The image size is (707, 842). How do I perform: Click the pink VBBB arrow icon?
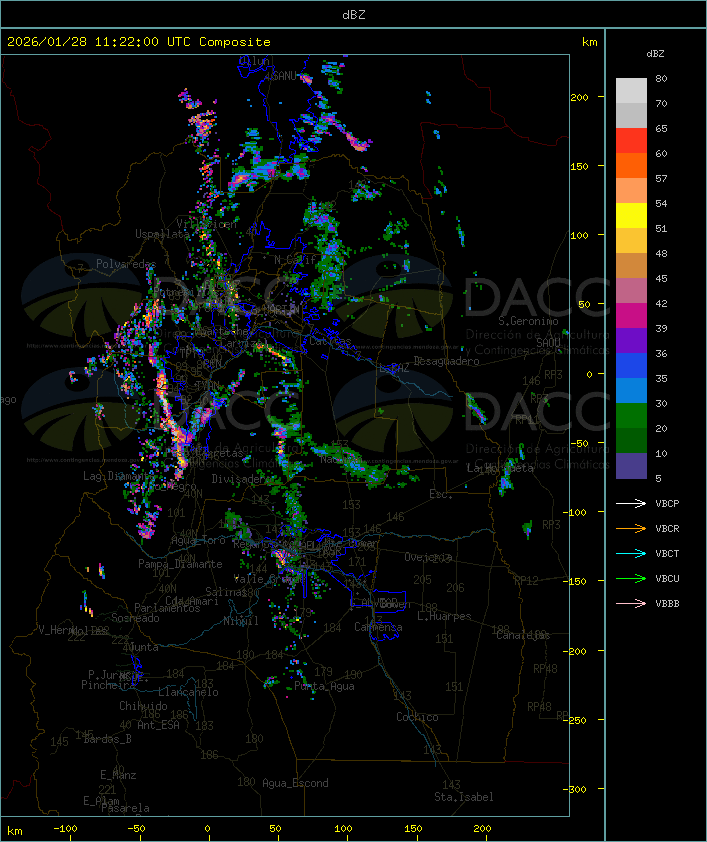pyautogui.click(x=631, y=604)
